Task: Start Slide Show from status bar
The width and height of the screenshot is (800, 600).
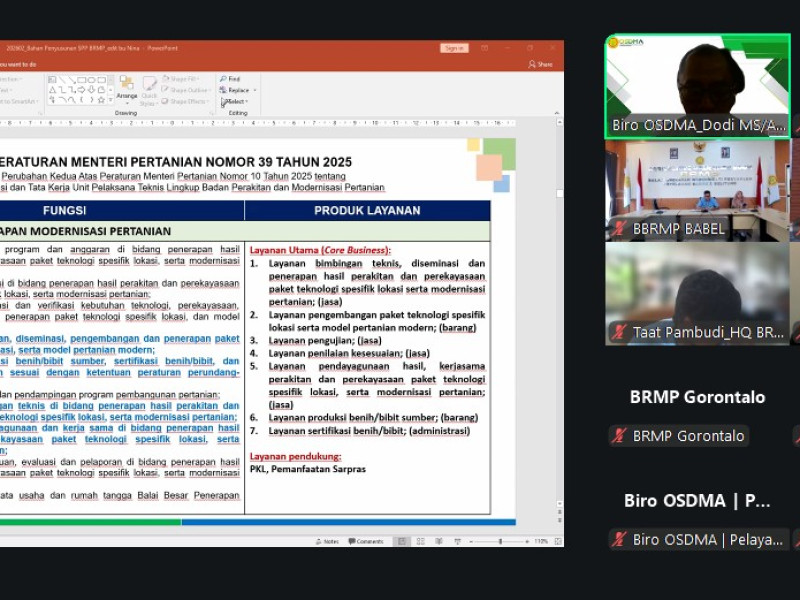Action: tap(455, 541)
